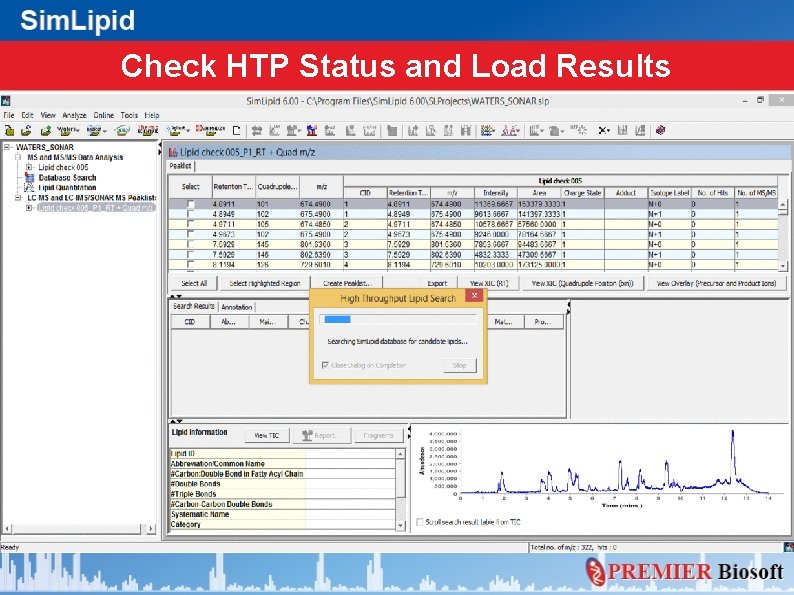Click the SimLipid app icon in title bar
Image resolution: width=794 pixels, height=595 pixels.
tap(6, 101)
